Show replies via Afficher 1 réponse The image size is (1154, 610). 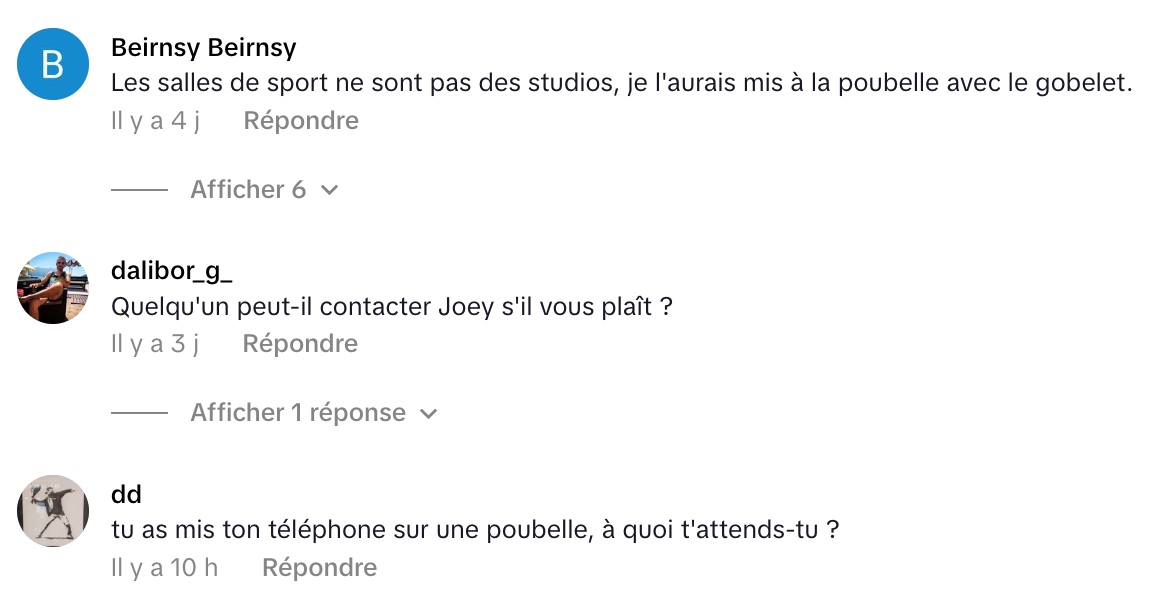point(298,412)
